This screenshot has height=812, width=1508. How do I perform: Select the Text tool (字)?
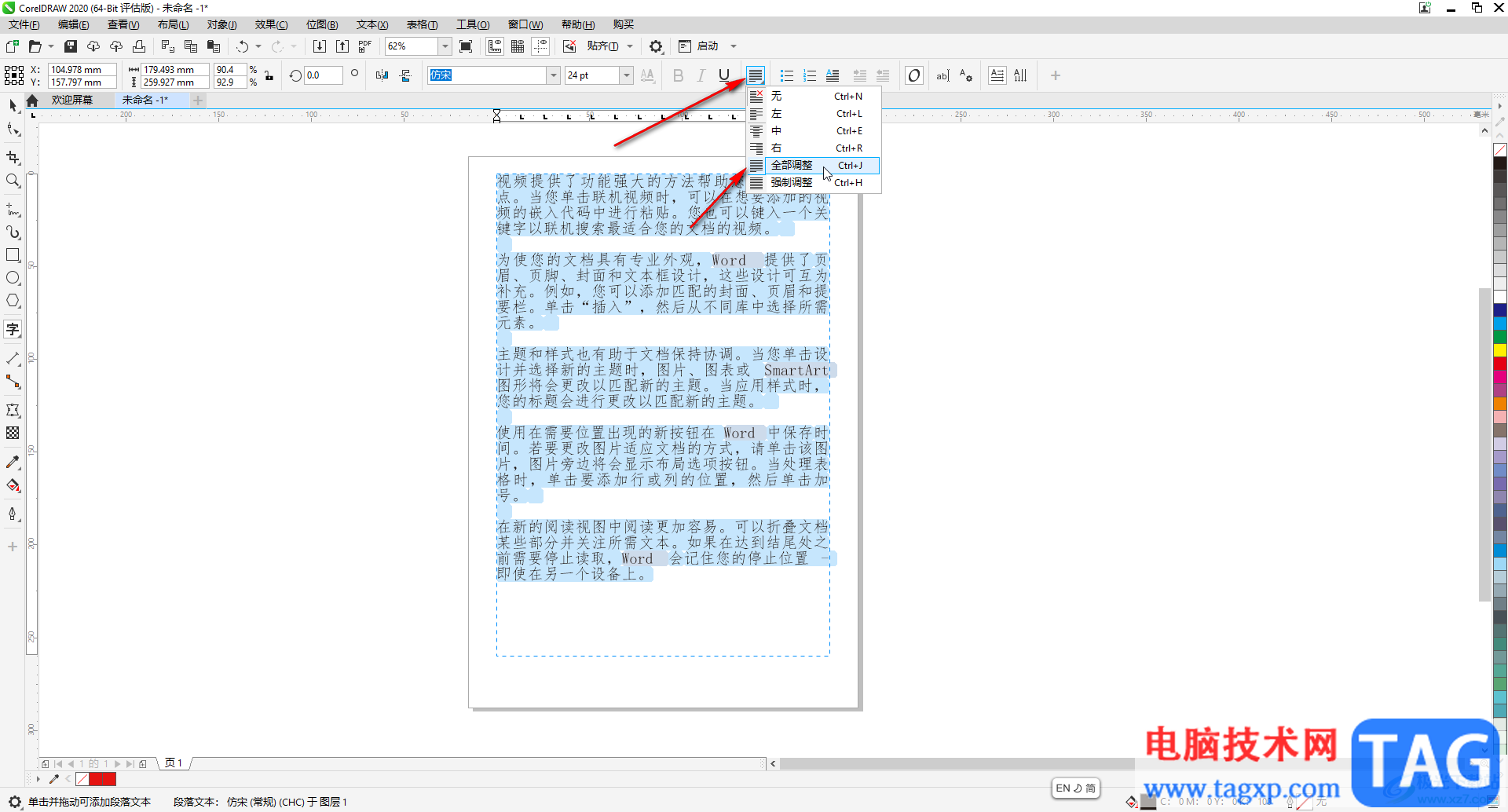point(13,329)
